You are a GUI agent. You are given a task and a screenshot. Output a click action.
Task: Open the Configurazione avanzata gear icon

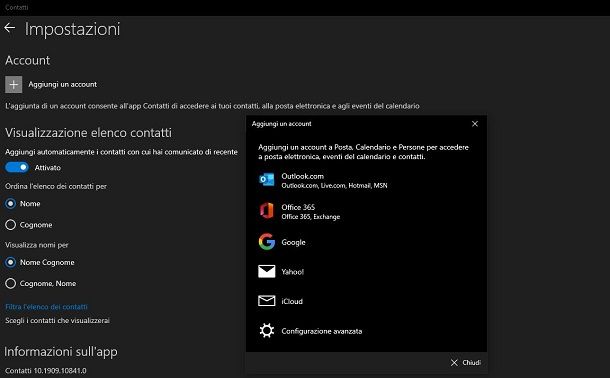pyautogui.click(x=266, y=331)
